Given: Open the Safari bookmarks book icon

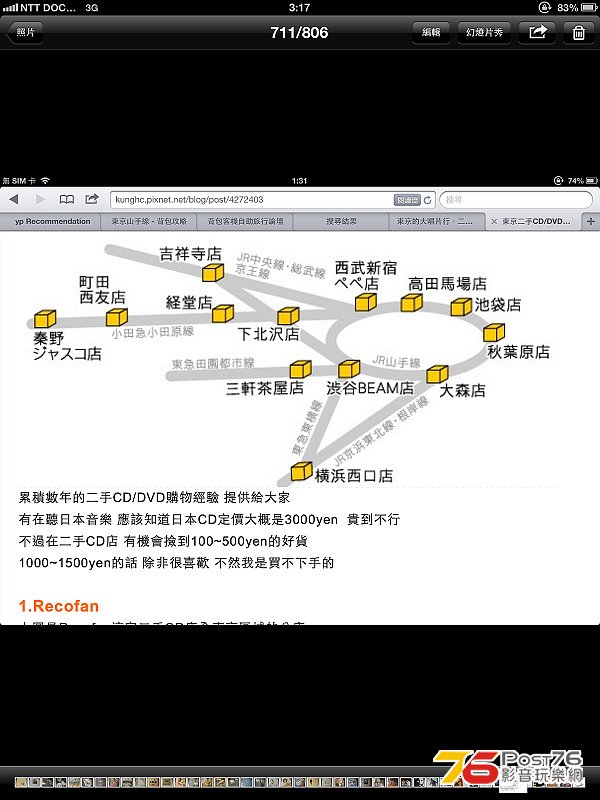Looking at the screenshot, I should pyautogui.click(x=67, y=199).
